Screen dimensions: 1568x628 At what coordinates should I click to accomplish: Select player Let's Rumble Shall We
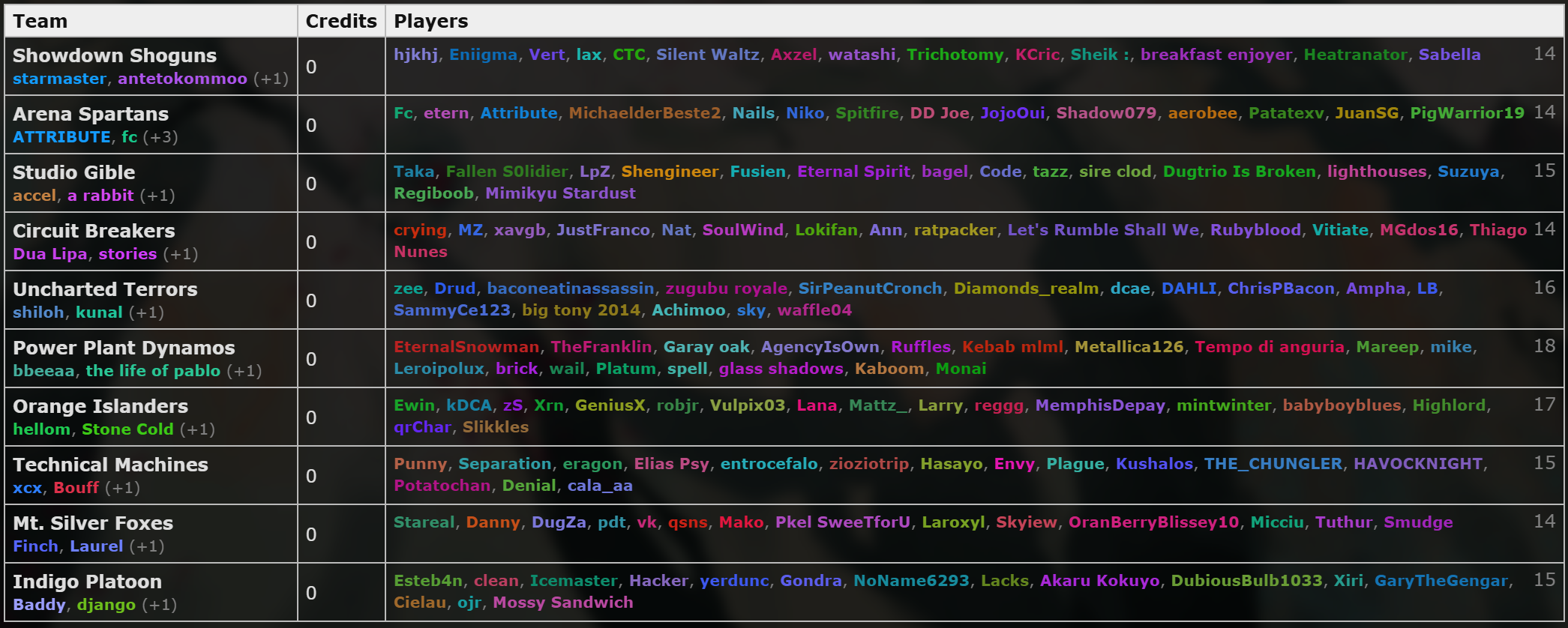click(1103, 230)
